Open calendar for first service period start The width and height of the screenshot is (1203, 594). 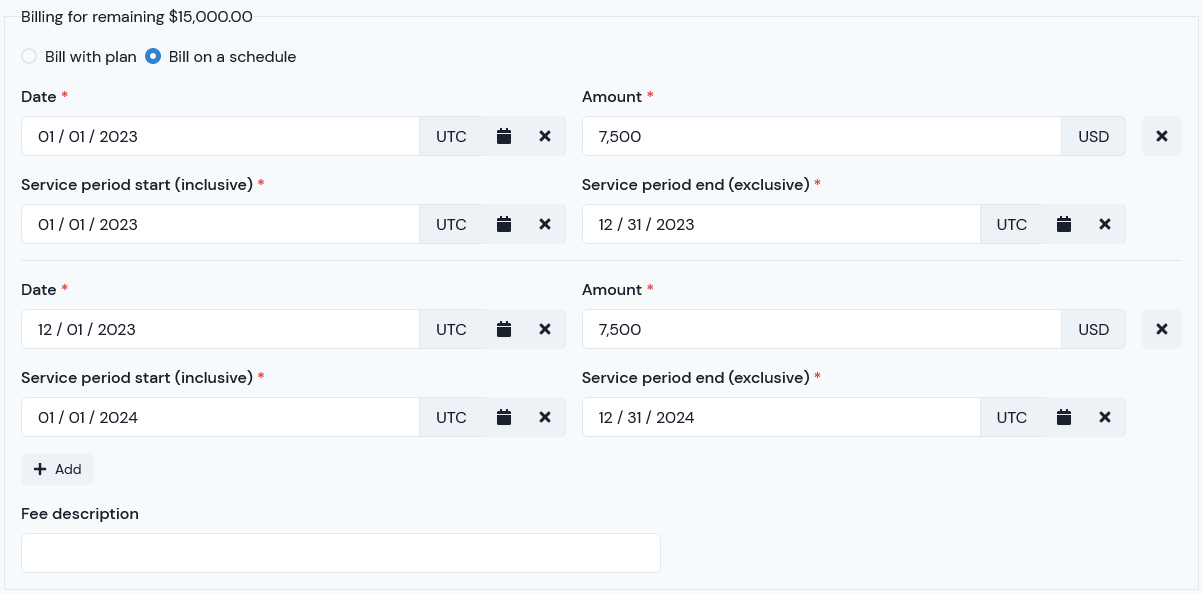point(504,224)
